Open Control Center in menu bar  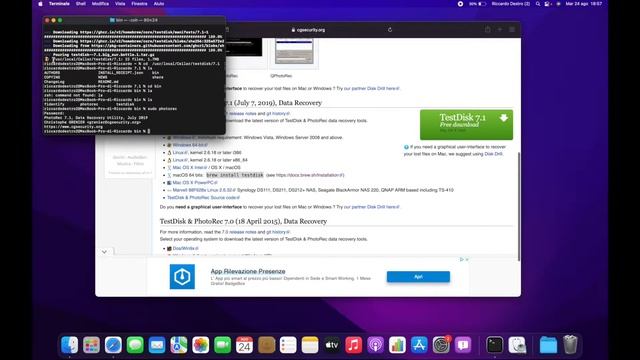[548, 4]
